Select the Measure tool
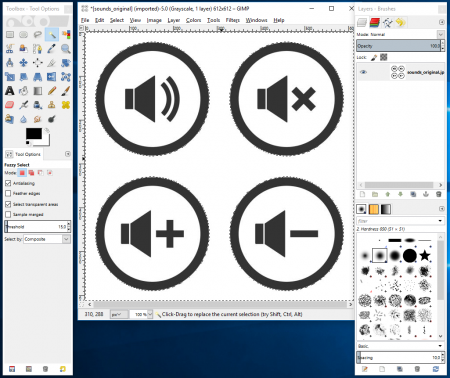The image size is (450, 378). [x=10, y=63]
